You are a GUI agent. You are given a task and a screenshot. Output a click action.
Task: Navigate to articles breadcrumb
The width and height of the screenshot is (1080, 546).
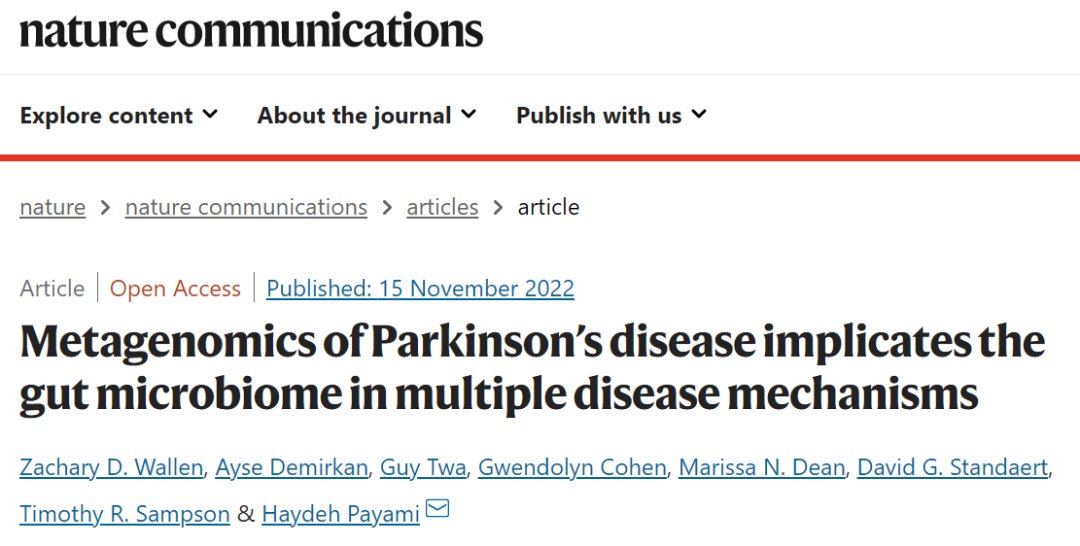(442, 207)
